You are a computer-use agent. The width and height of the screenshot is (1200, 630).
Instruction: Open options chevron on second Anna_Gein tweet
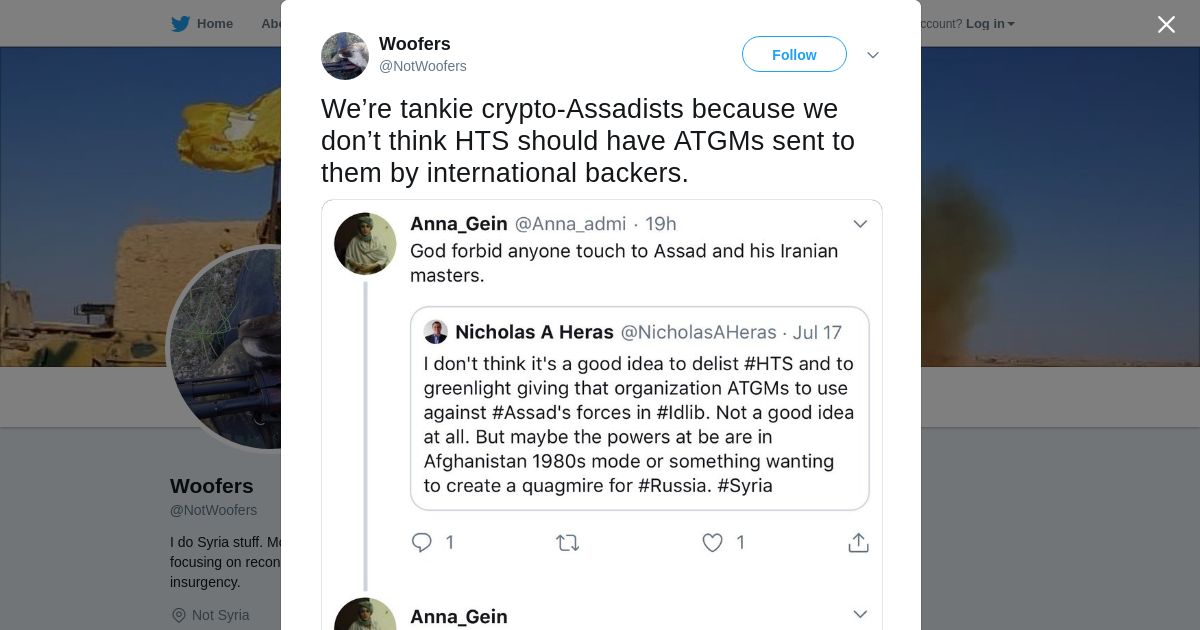(859, 614)
